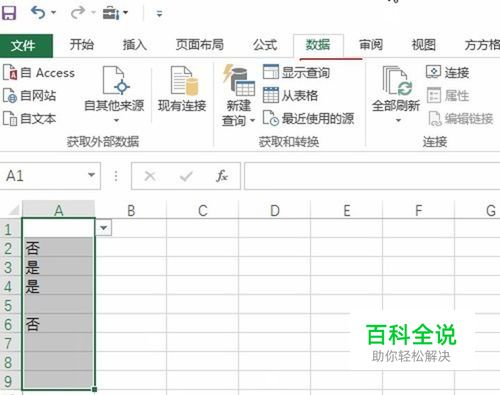Select row 1 header
Viewport: 500px width, 395px height.
point(11,229)
